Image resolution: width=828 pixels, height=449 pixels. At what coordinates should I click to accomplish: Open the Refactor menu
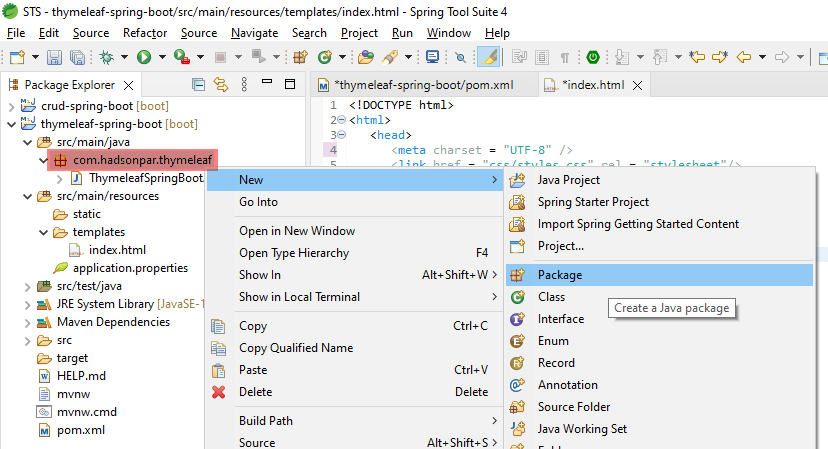(145, 33)
